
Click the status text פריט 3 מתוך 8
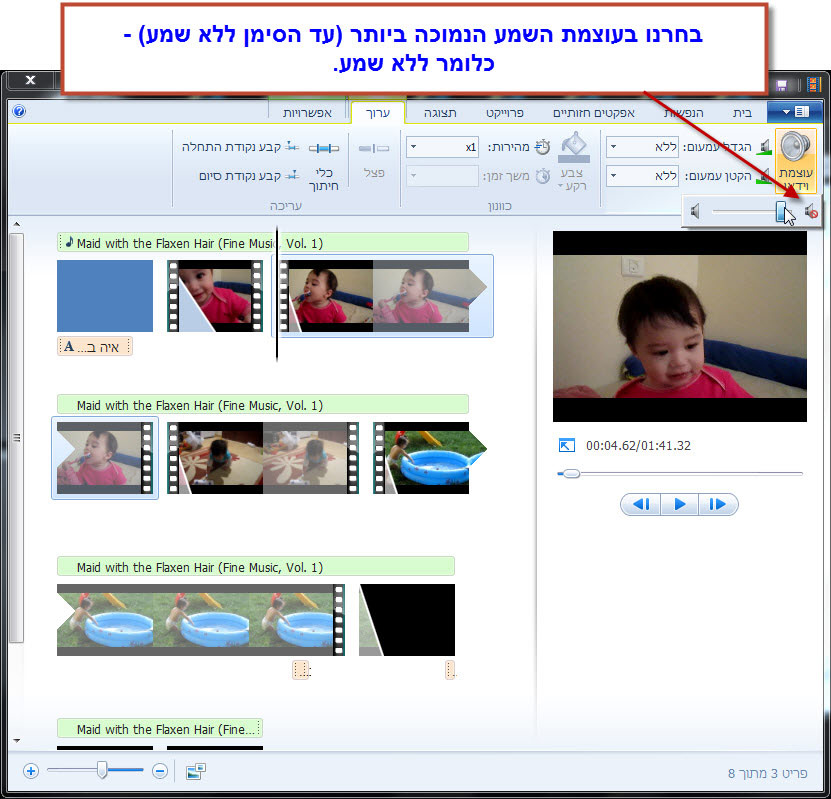point(767,773)
